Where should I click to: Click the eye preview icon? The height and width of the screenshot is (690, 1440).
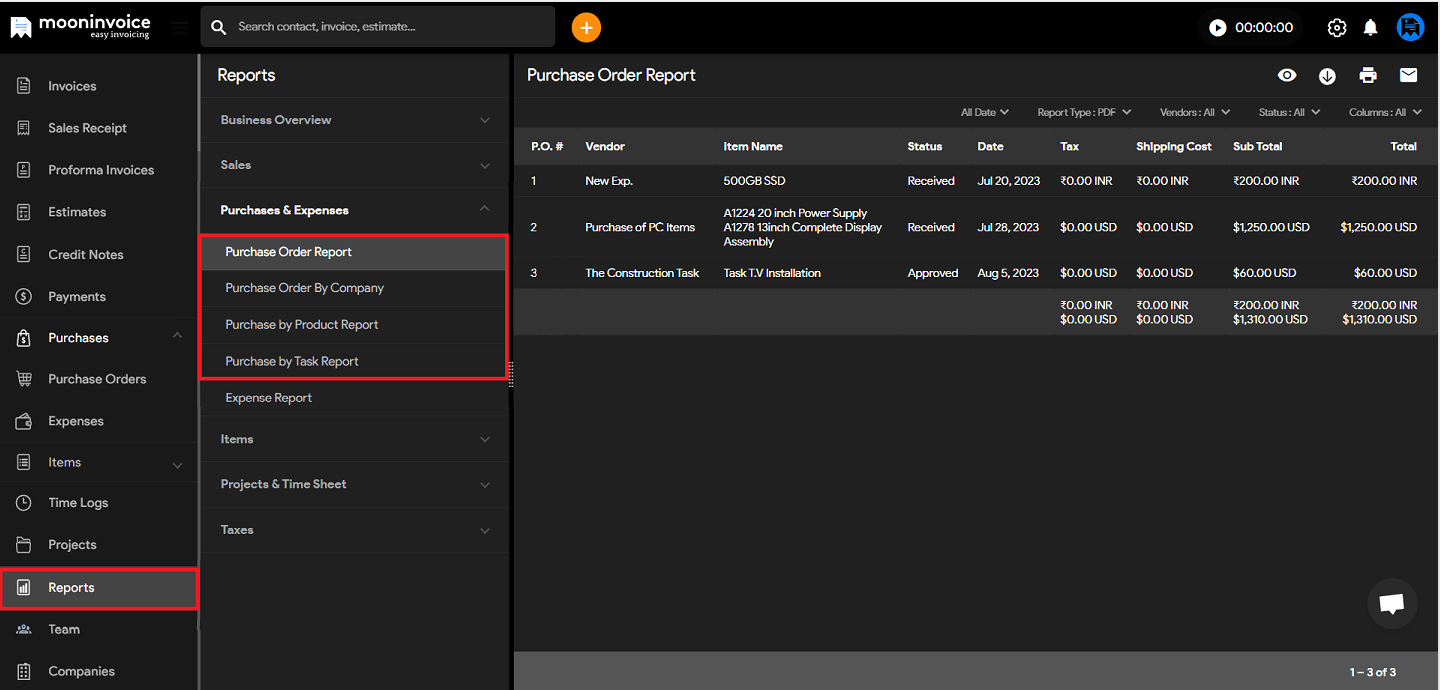(1287, 76)
